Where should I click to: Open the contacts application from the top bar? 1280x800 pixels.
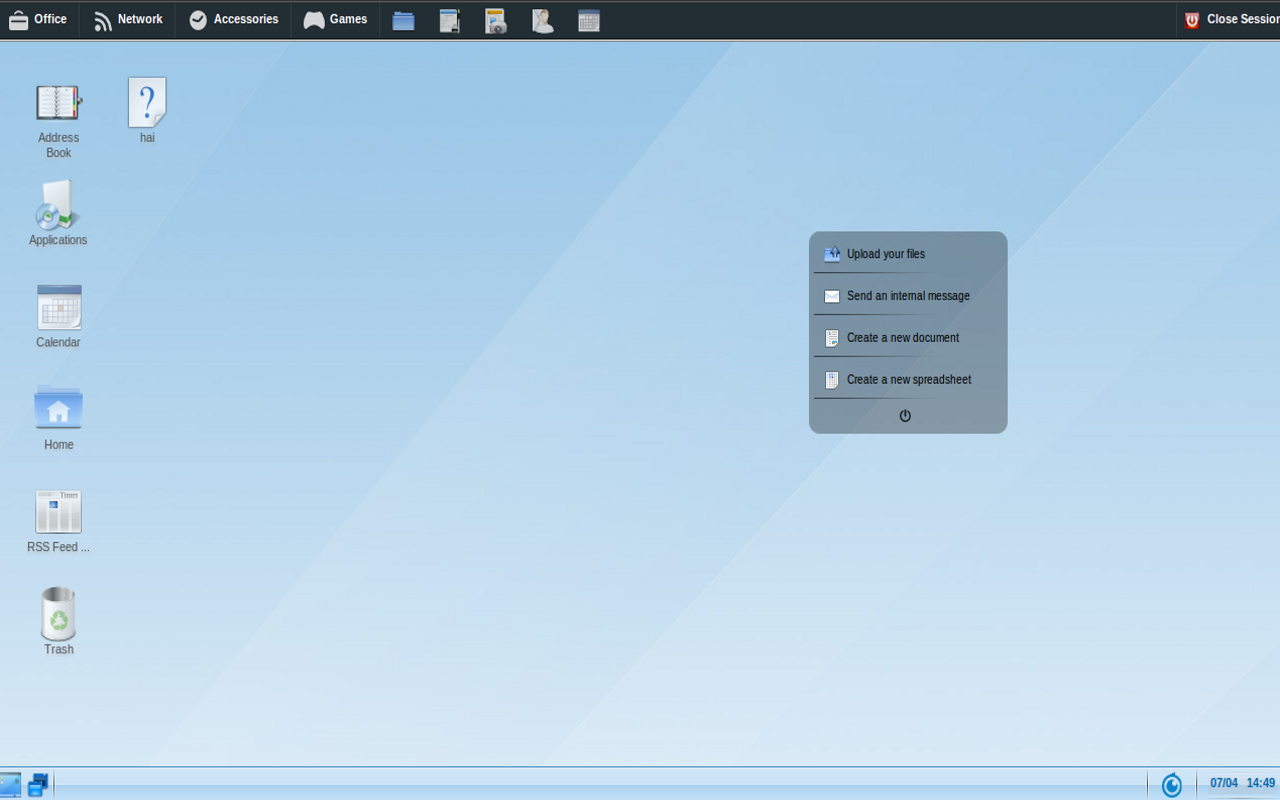(542, 20)
